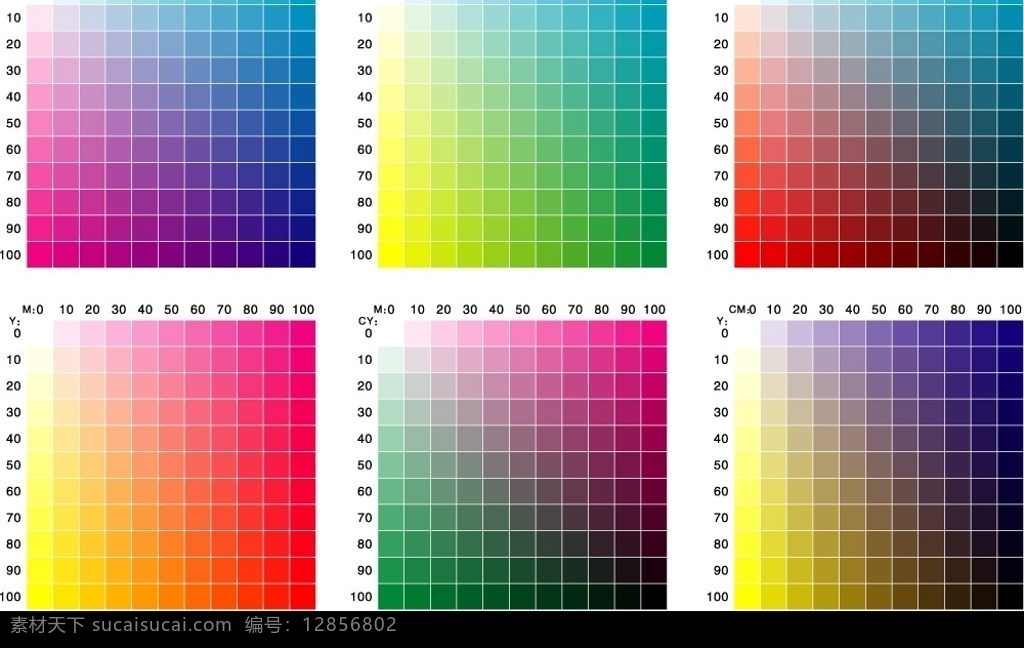Screen dimensions: 1024x648
Task: Choose black row-100 swatch in red-teal chart
Action: point(1010,255)
